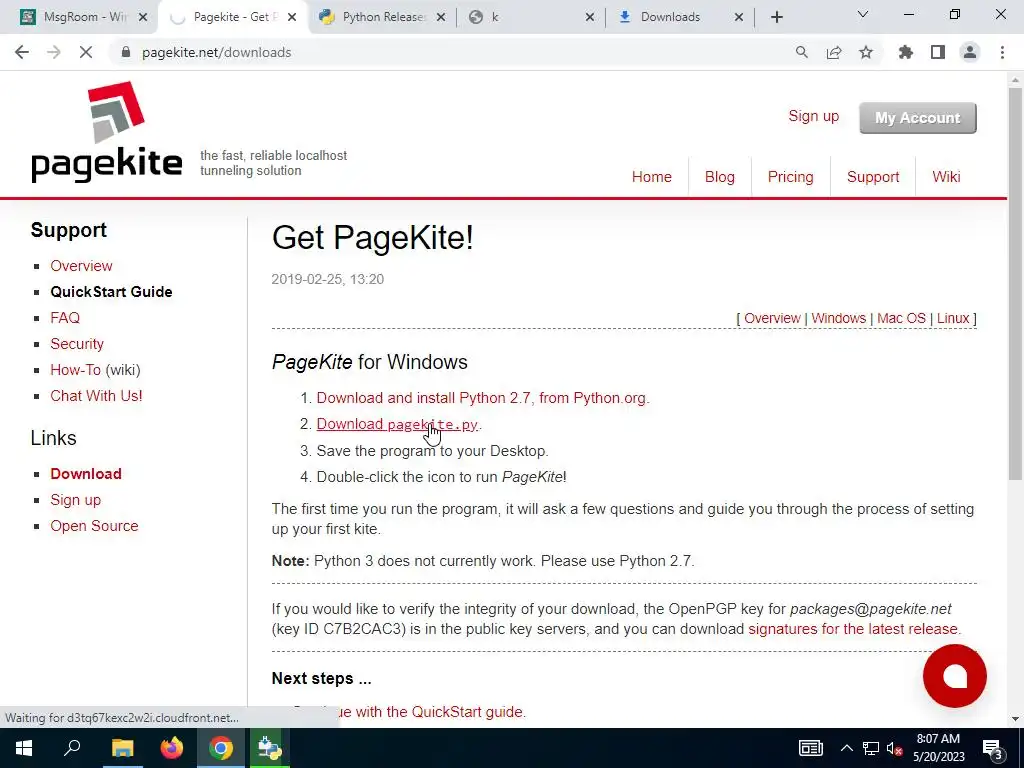Jump to the Linux section link
Viewport: 1024px width, 768px height.
[953, 318]
